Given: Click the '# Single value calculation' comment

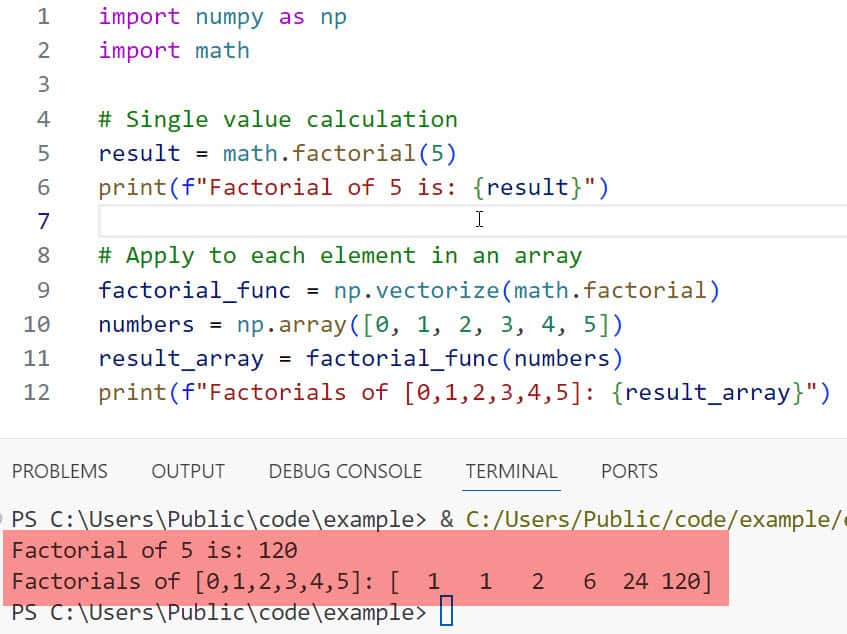Looking at the screenshot, I should point(277,119).
